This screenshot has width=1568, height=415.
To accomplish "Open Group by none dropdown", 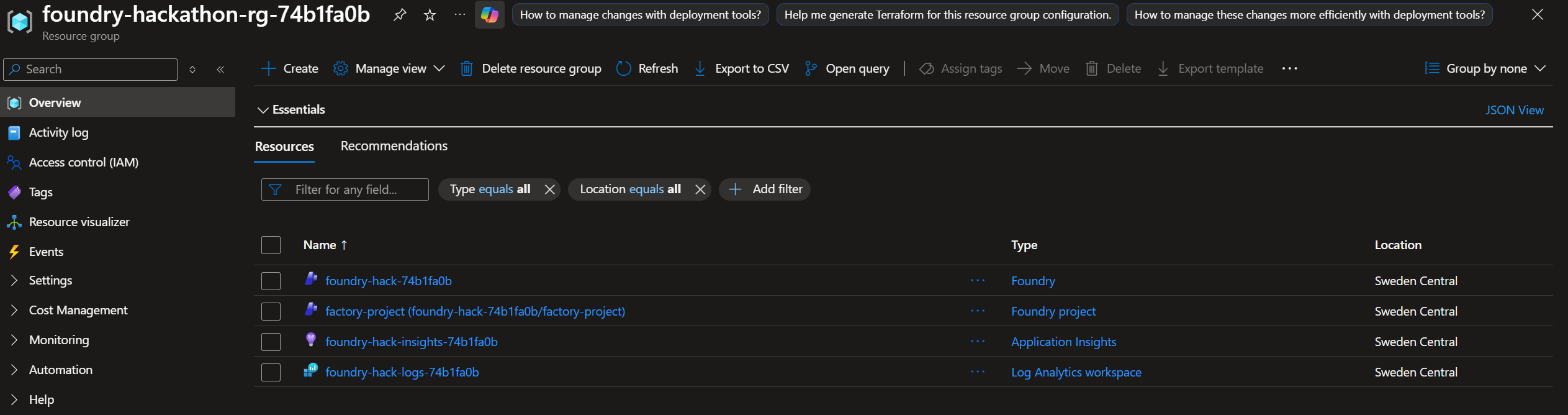I will pyautogui.click(x=1485, y=68).
